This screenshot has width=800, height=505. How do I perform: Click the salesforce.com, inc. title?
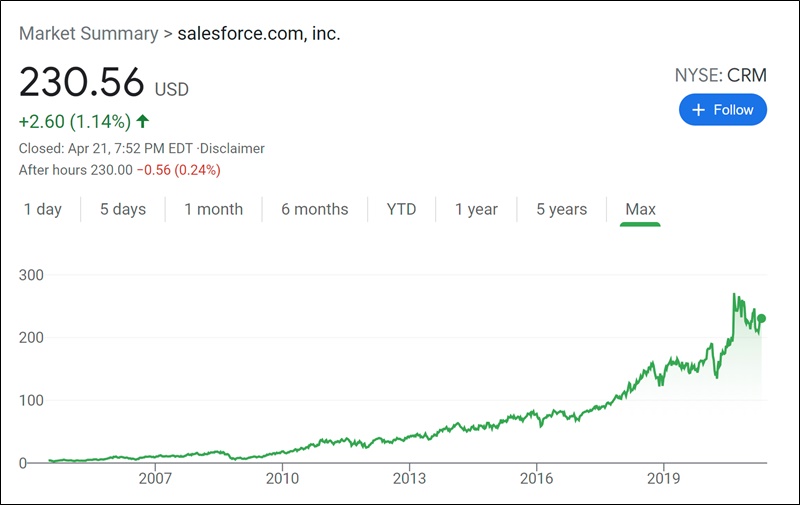[x=259, y=33]
